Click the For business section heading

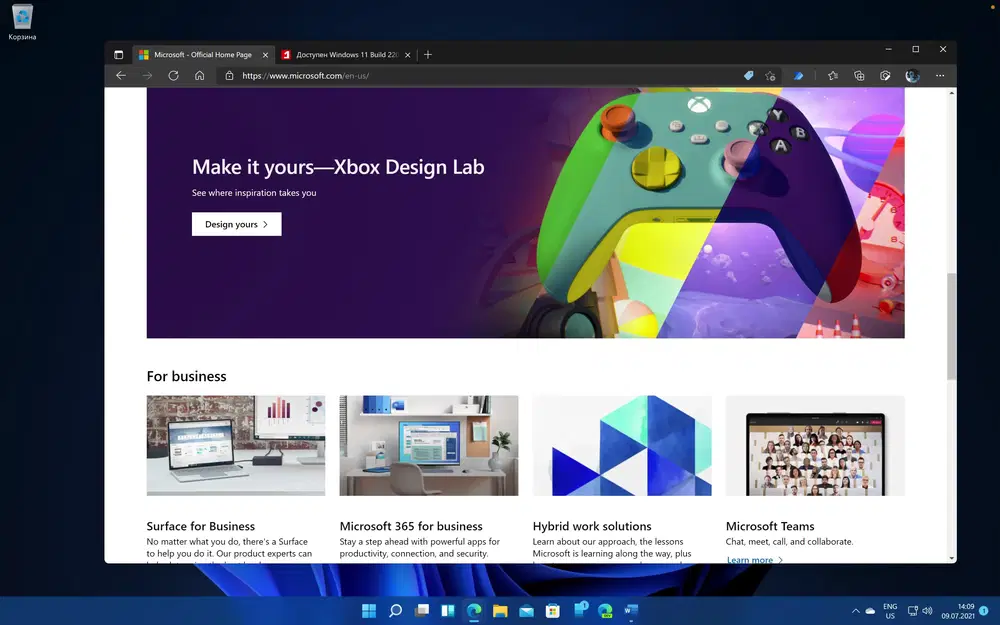click(186, 376)
